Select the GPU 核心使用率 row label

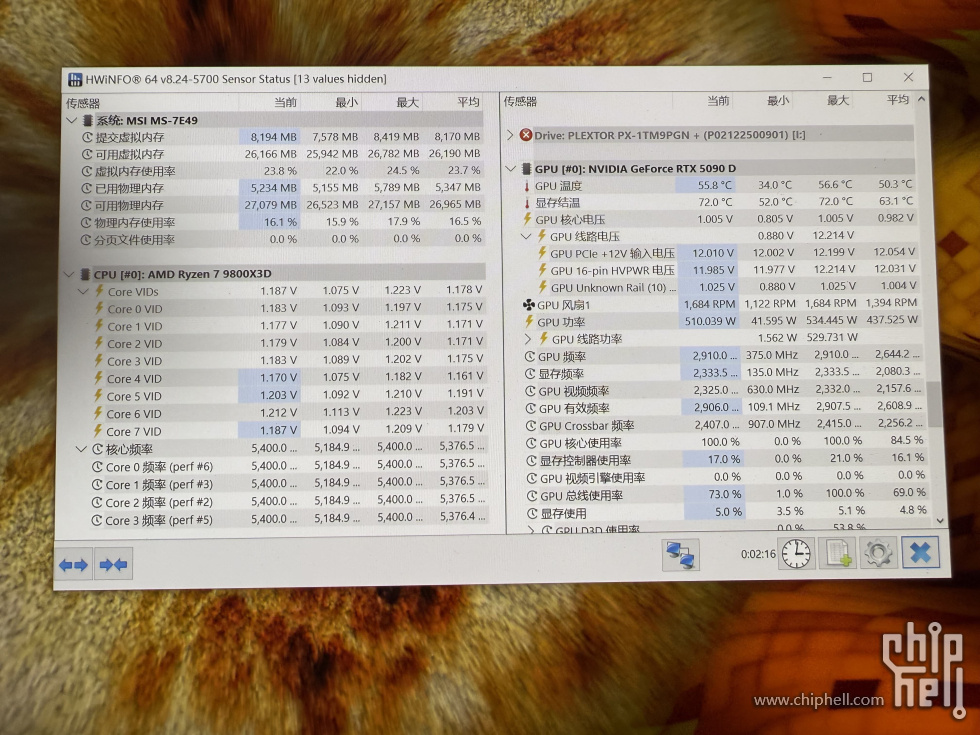coord(581,443)
